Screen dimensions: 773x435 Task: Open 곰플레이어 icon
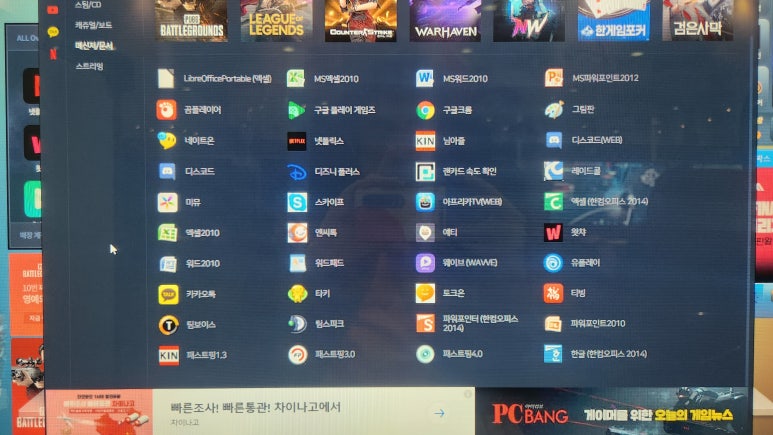(x=167, y=110)
